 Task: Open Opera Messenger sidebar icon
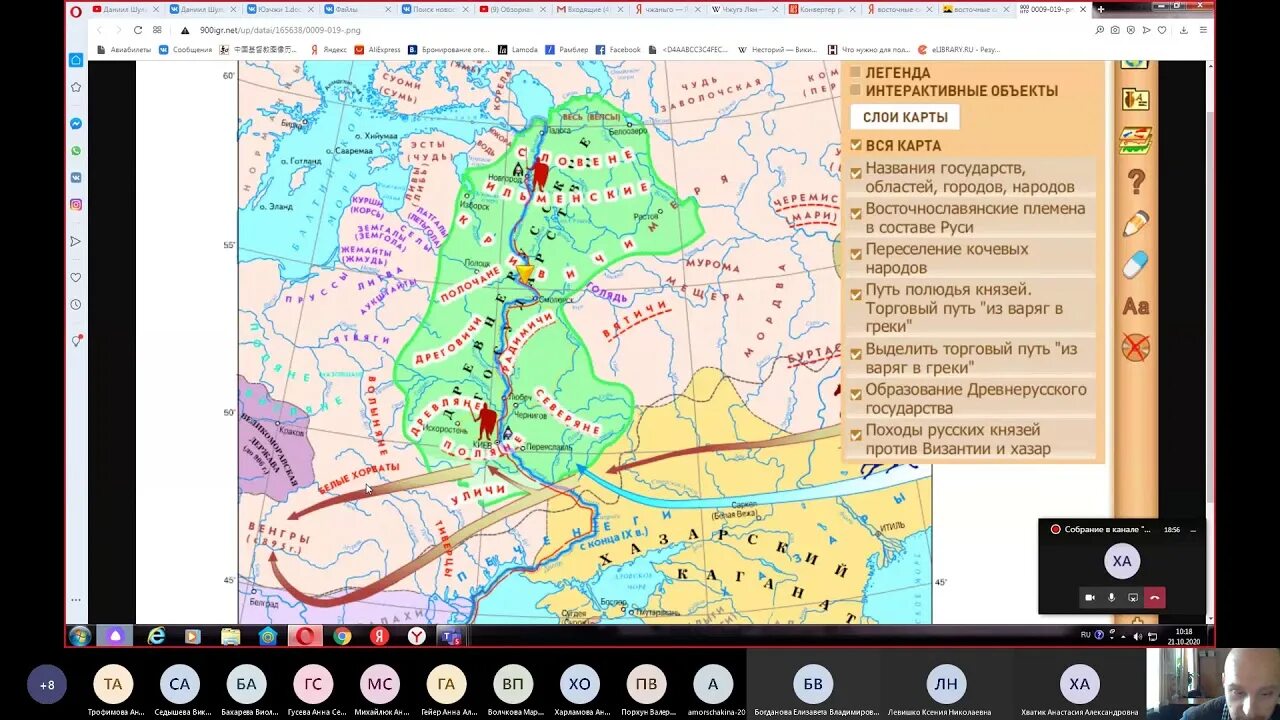coord(76,124)
